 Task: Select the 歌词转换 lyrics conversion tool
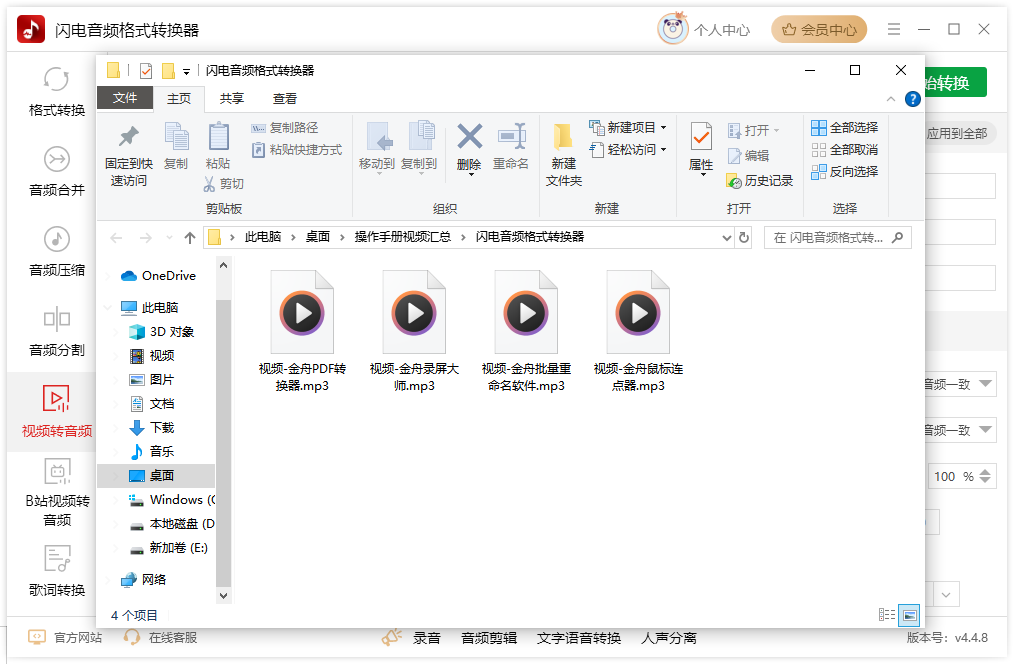56,572
